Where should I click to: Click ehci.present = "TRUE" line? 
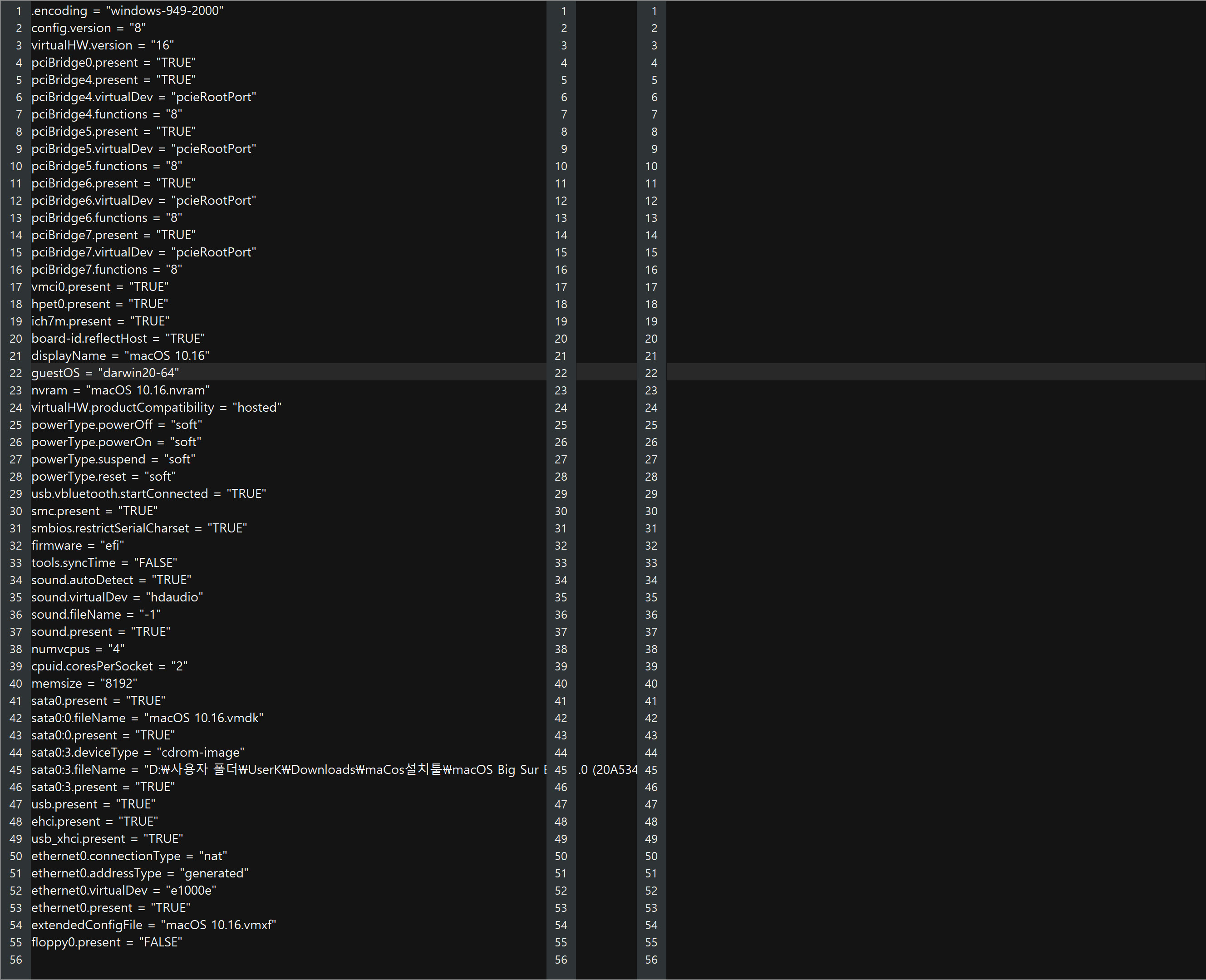tap(95, 822)
